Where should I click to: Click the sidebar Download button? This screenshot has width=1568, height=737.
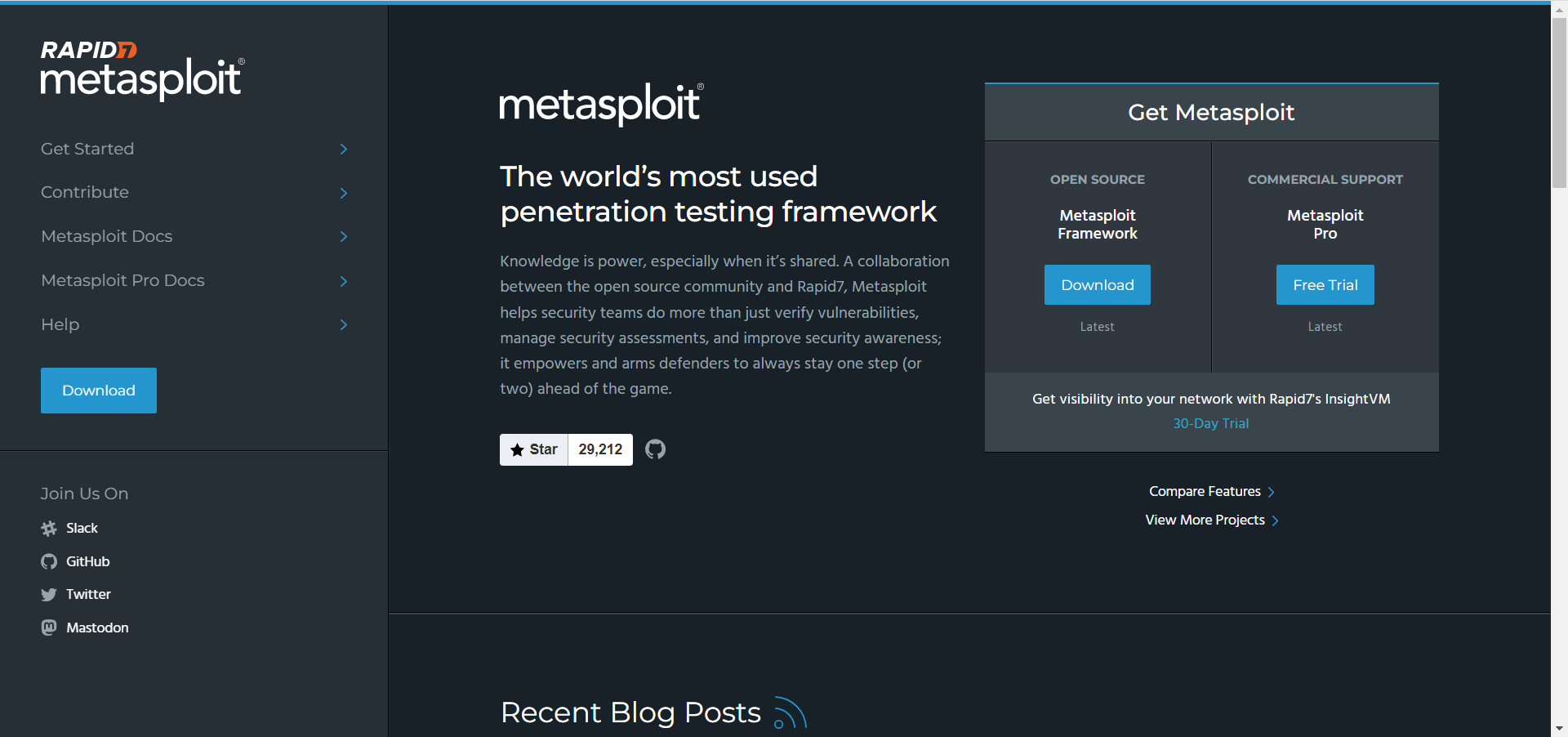(x=99, y=391)
